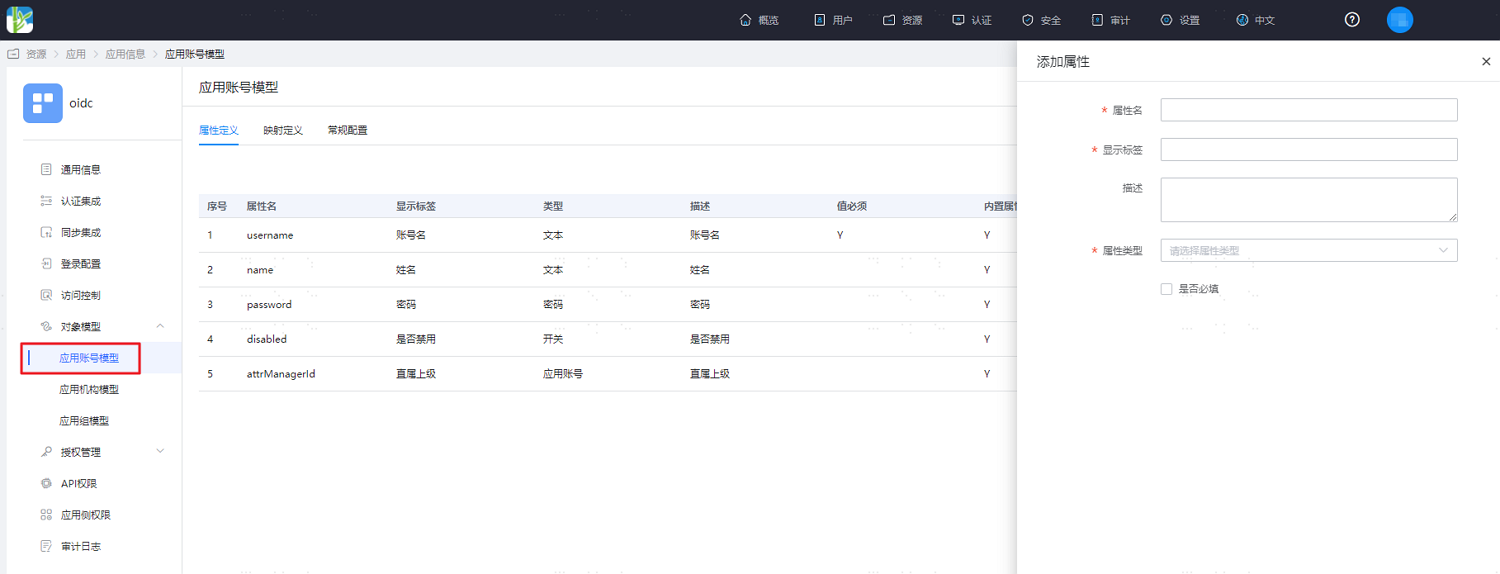The image size is (1500, 574).
Task: Go to 应用 in breadcrumb
Action: click(x=76, y=54)
